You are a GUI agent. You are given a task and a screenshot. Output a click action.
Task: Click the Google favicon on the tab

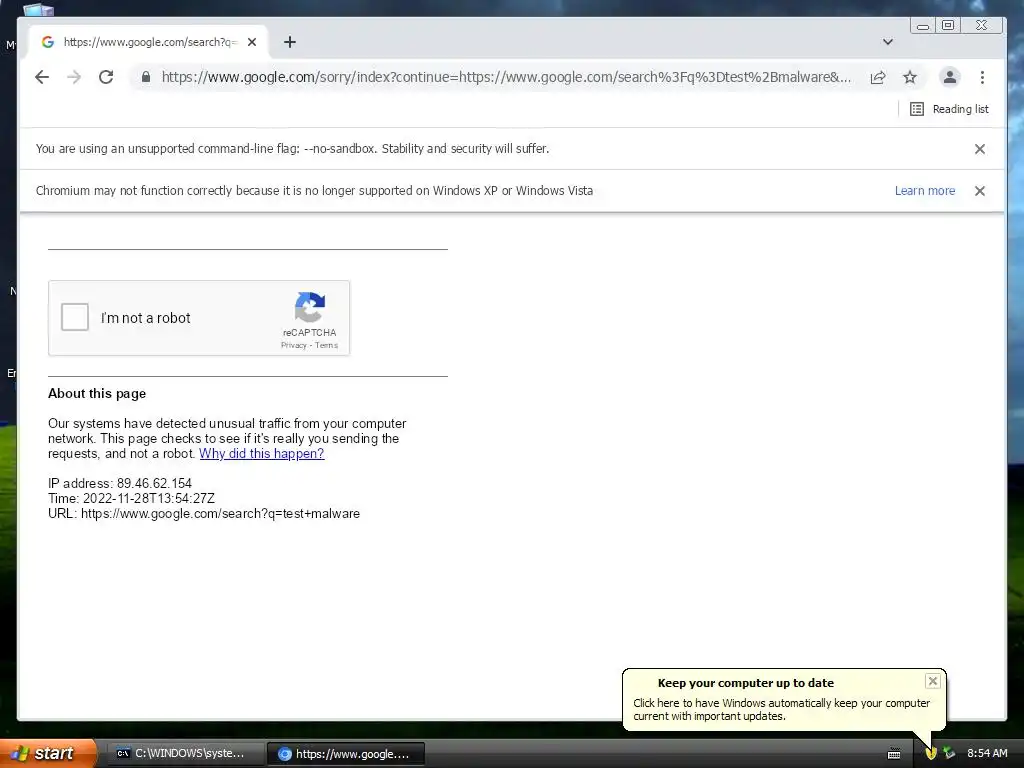48,42
